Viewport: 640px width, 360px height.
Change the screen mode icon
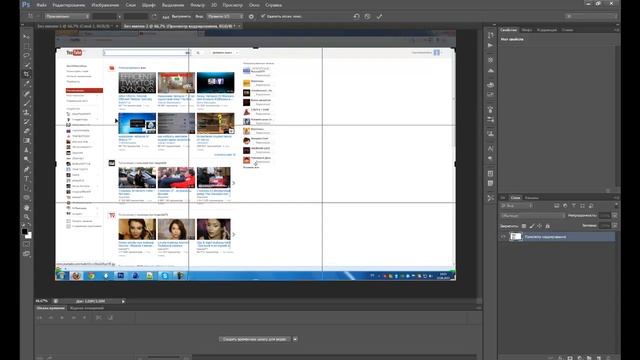(27, 254)
